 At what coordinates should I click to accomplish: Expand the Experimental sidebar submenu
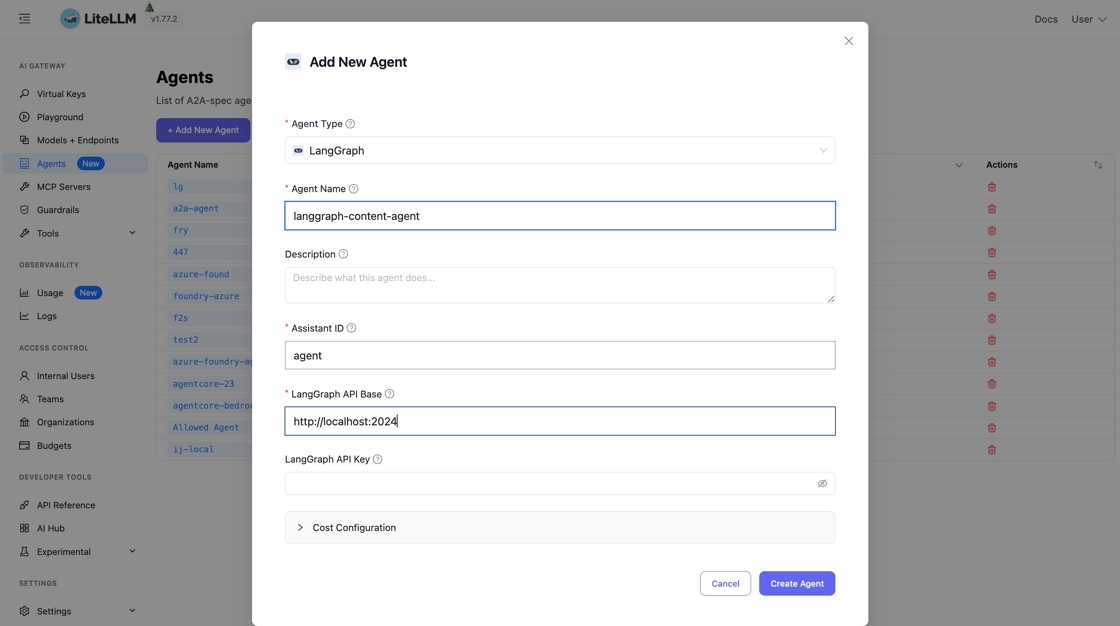tap(132, 551)
